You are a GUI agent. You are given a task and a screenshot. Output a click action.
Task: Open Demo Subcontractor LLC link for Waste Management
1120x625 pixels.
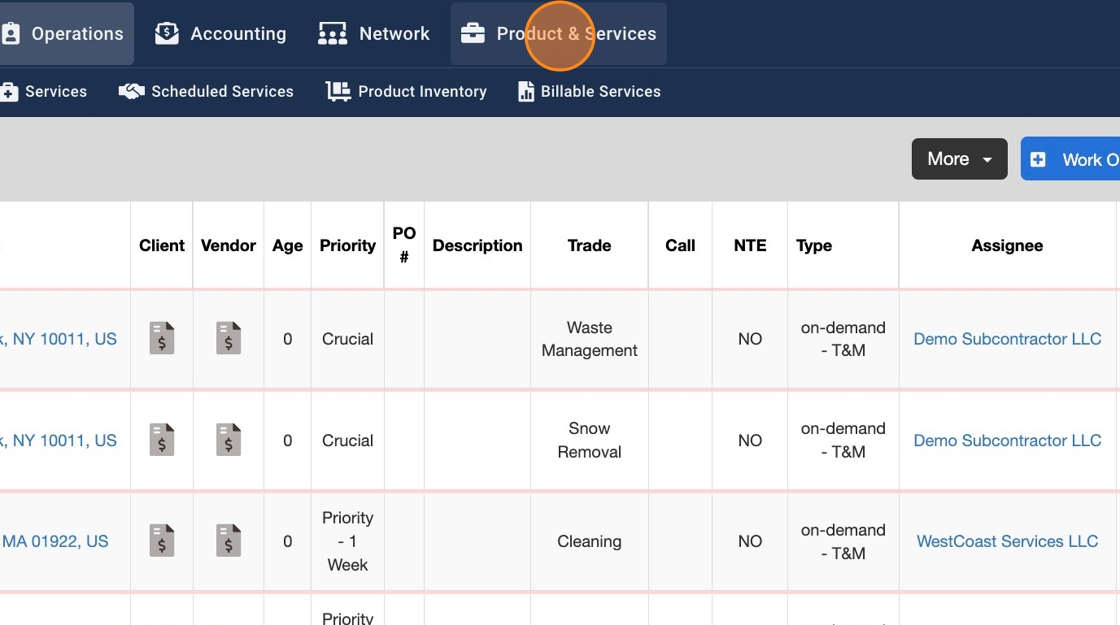pyautogui.click(x=1007, y=339)
